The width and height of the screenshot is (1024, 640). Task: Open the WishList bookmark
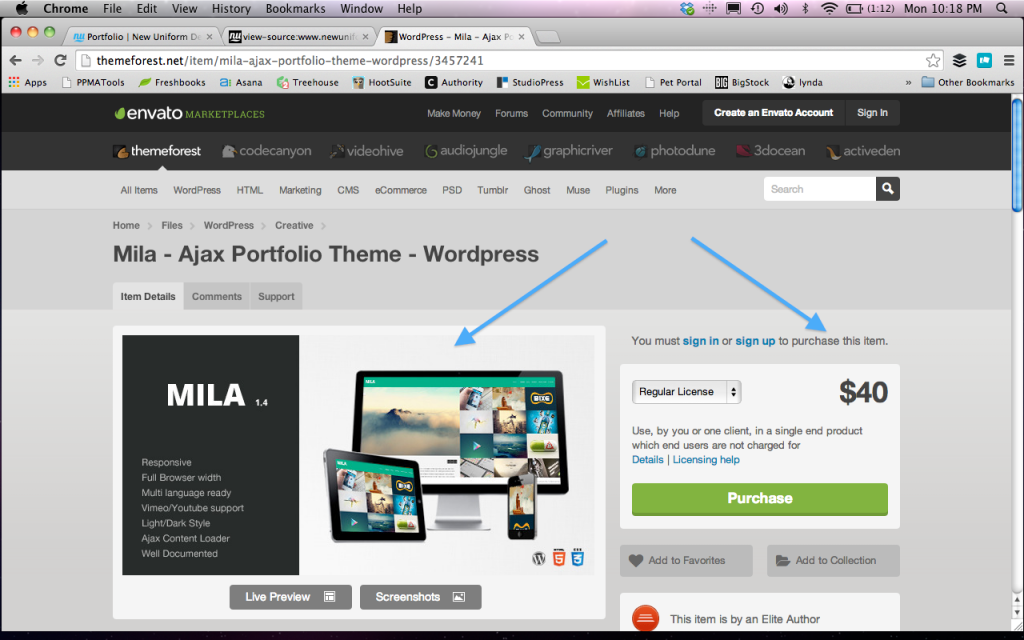[603, 82]
